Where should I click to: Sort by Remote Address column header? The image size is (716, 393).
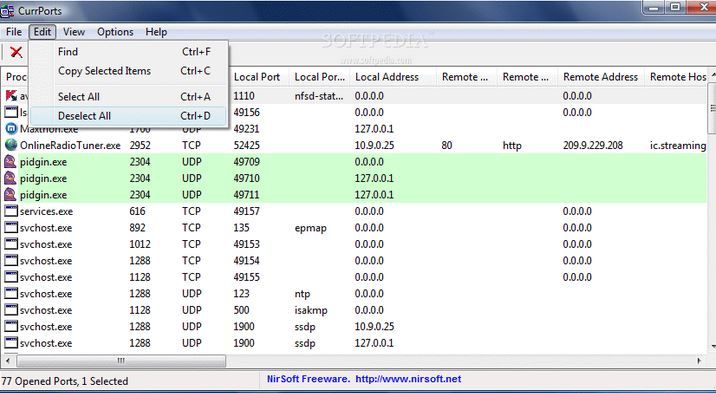600,77
